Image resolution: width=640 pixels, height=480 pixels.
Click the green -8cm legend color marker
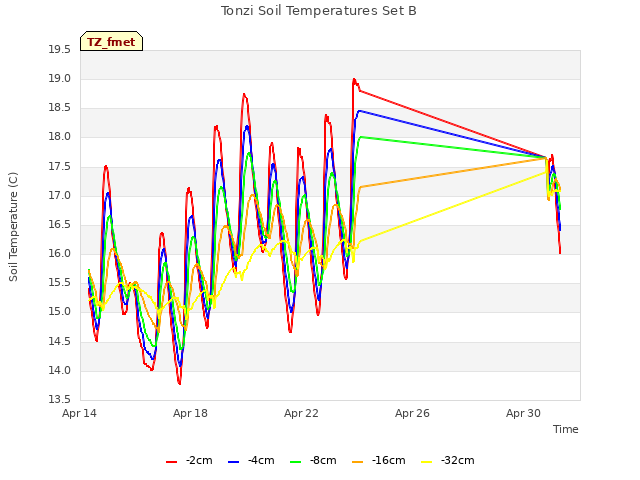point(296,462)
